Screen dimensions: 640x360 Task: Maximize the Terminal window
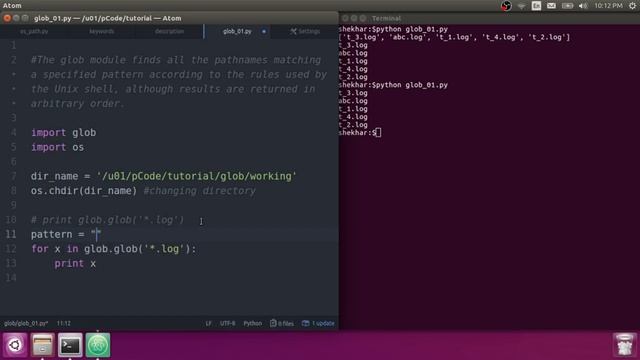[x=363, y=18]
